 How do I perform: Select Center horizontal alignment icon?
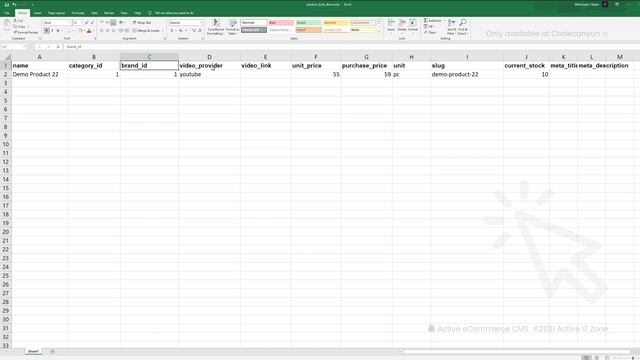[107, 31]
